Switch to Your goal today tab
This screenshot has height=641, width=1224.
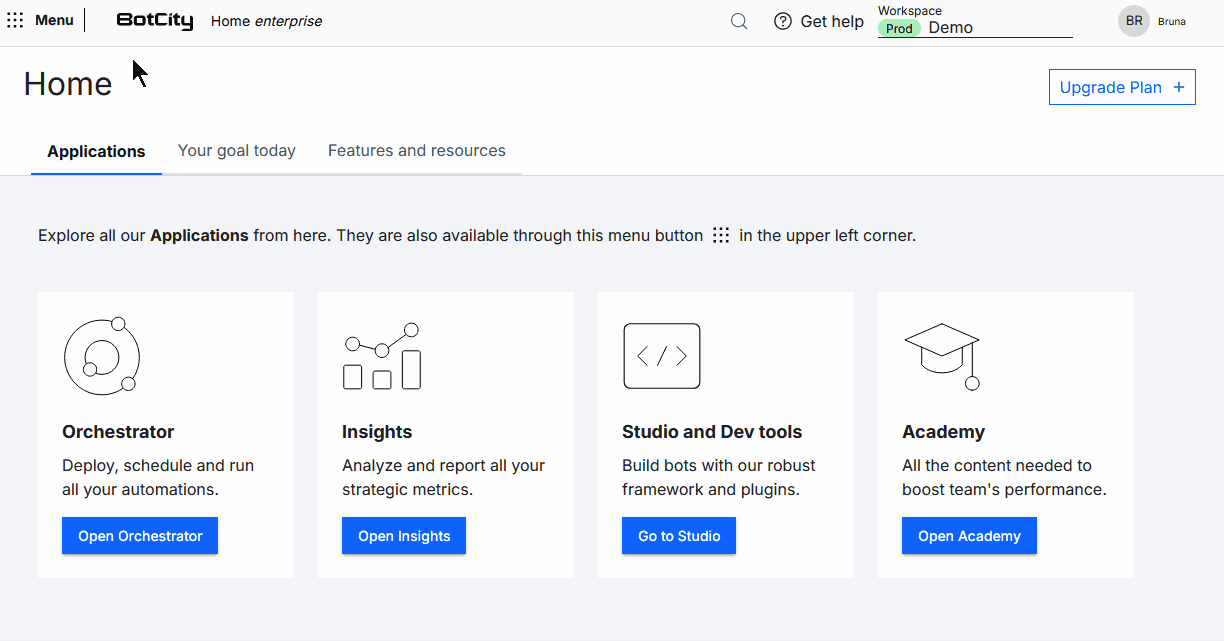[x=237, y=151]
